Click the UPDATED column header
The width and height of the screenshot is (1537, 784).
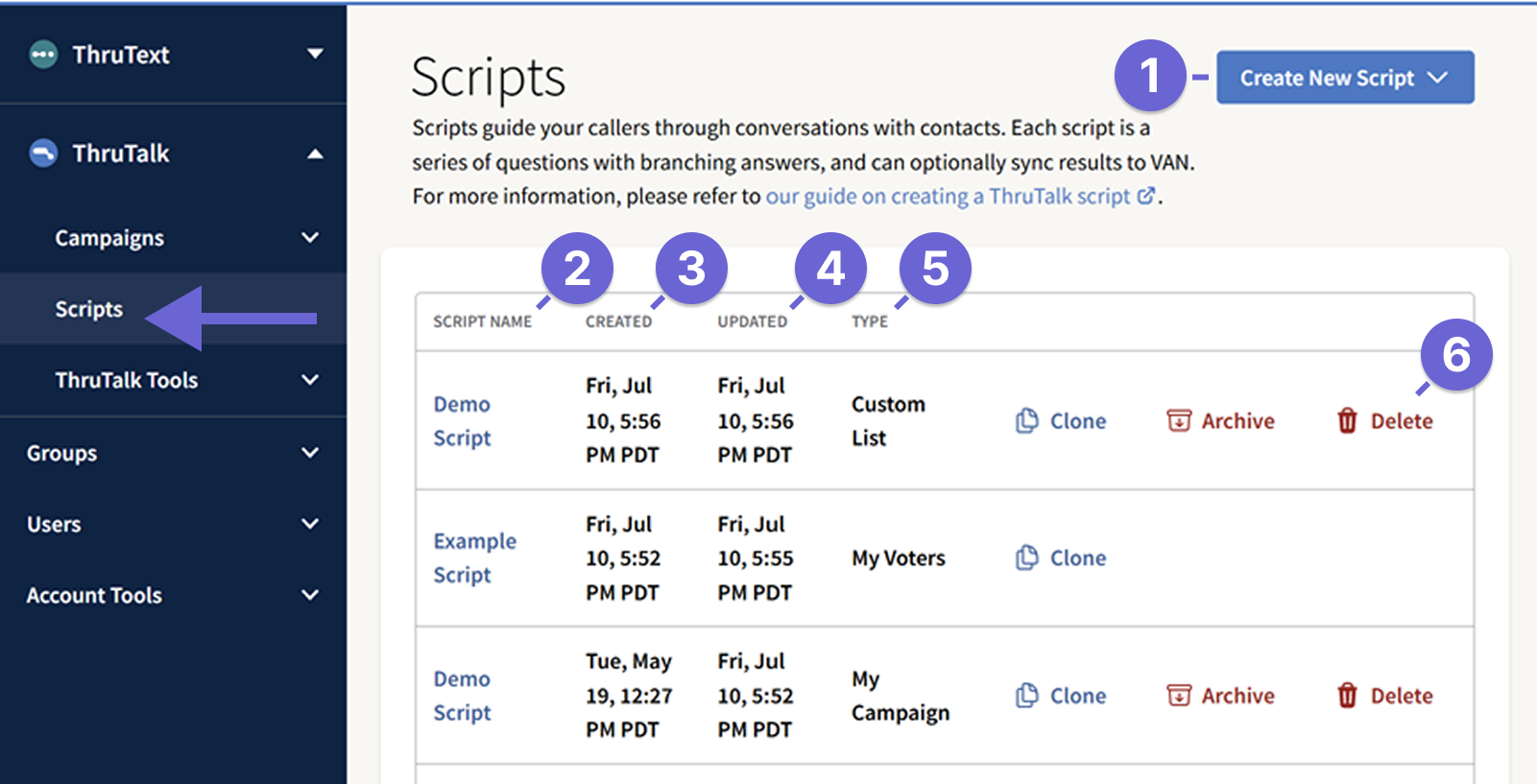tap(752, 321)
